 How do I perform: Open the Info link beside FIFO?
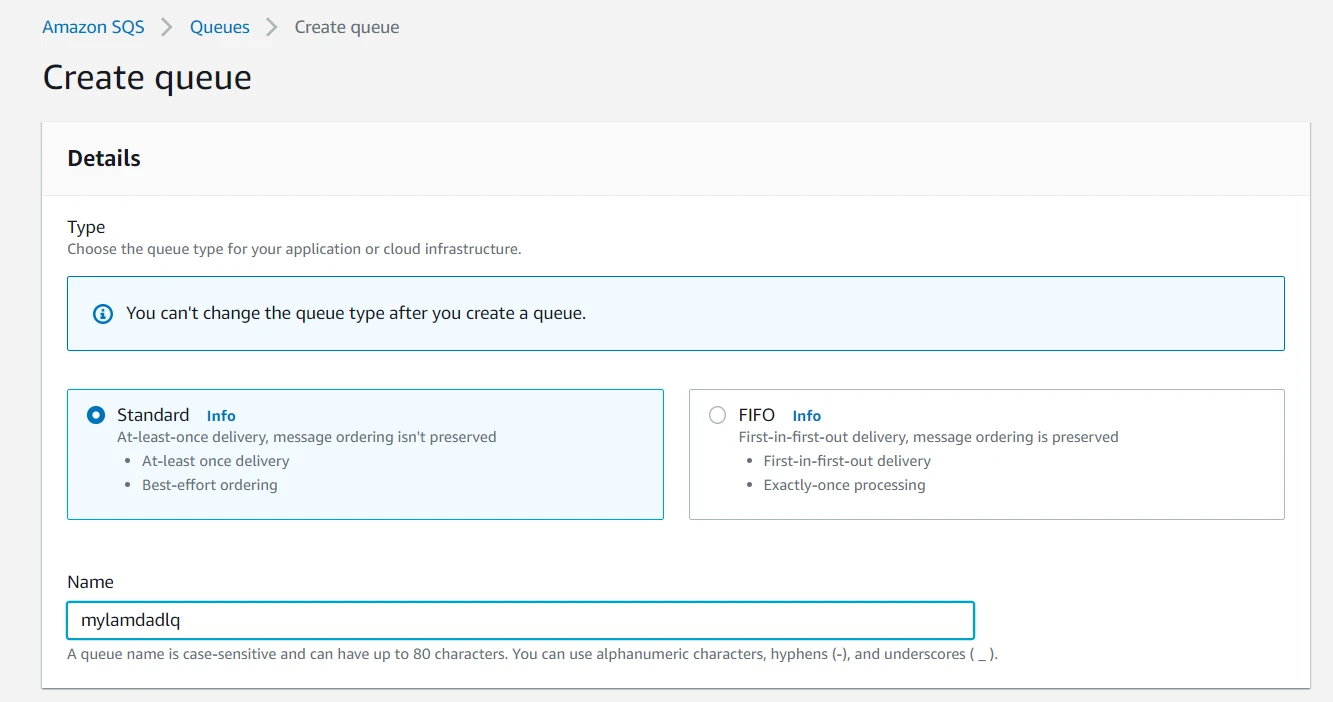coord(806,416)
